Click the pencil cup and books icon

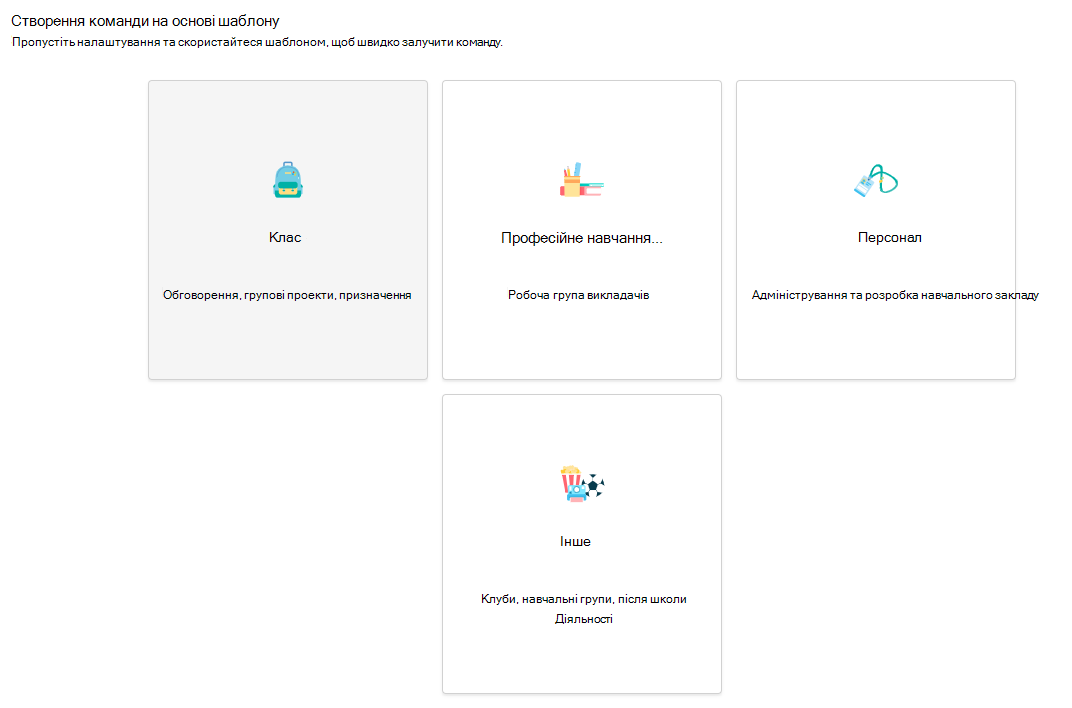click(x=582, y=180)
